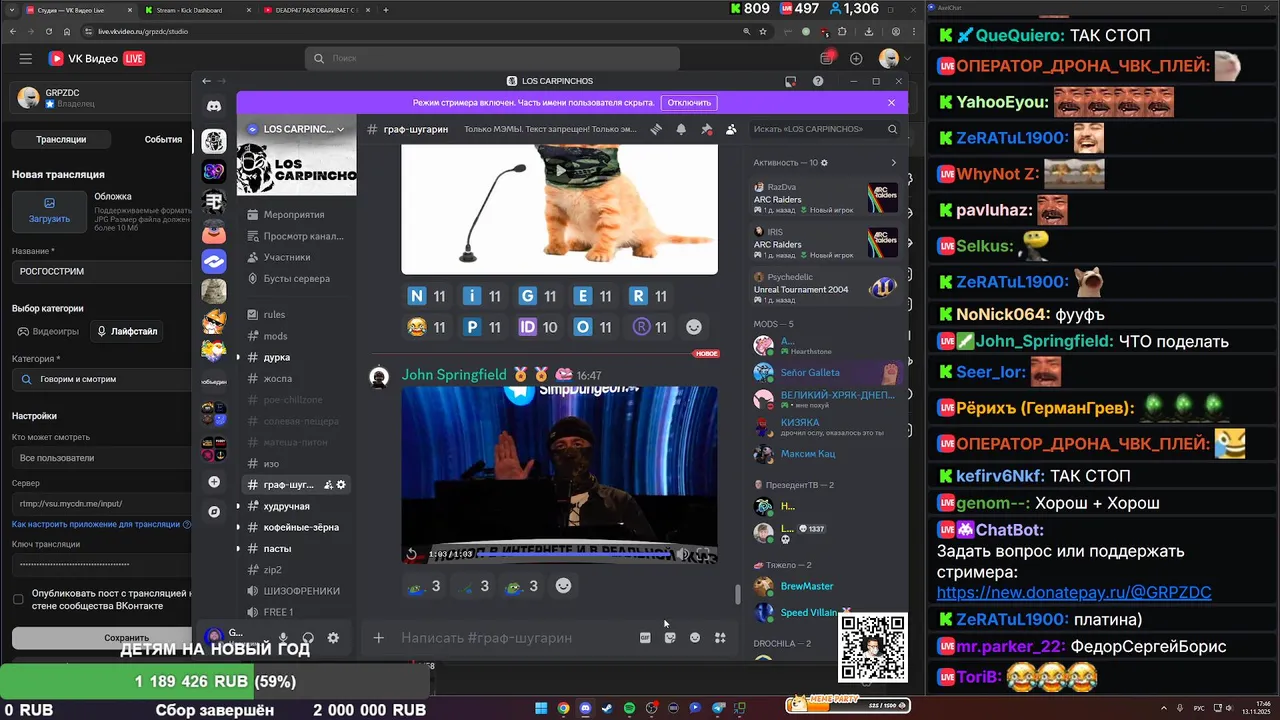The image size is (1280, 720).
Task: Open video fullscreen icon
Action: pos(704,554)
